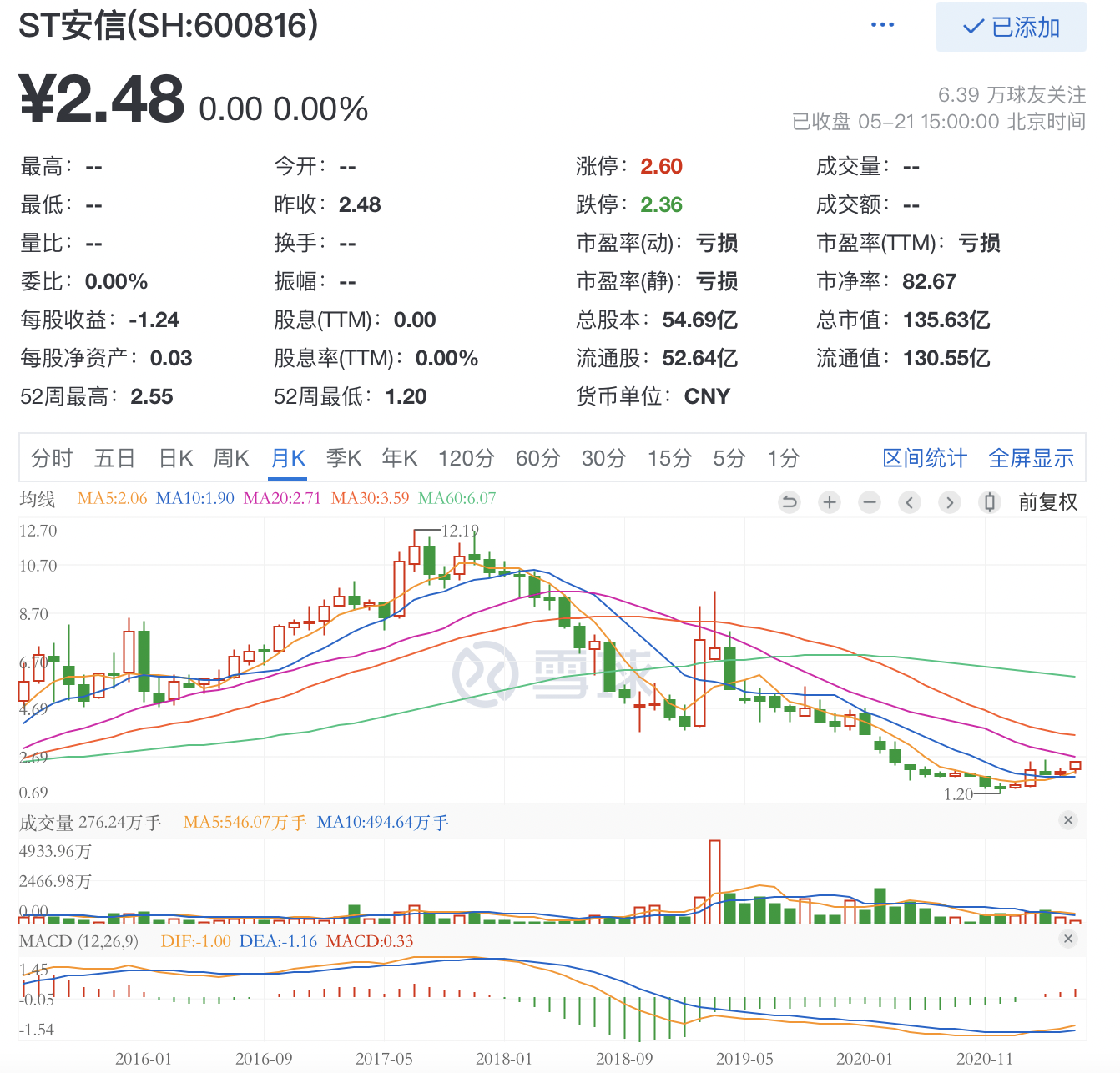Toggle the 已添加 watchlist button
Viewport: 1120px width, 1073px height.
pos(1011,28)
